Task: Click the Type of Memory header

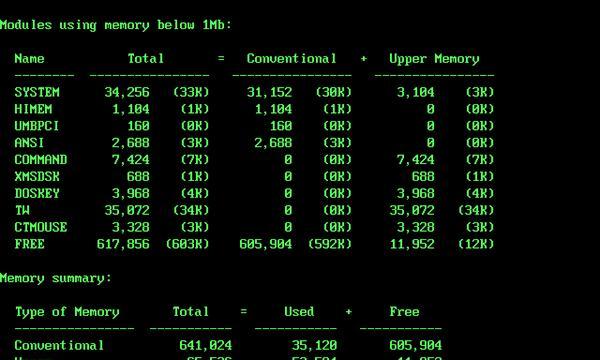Action: 67,312
